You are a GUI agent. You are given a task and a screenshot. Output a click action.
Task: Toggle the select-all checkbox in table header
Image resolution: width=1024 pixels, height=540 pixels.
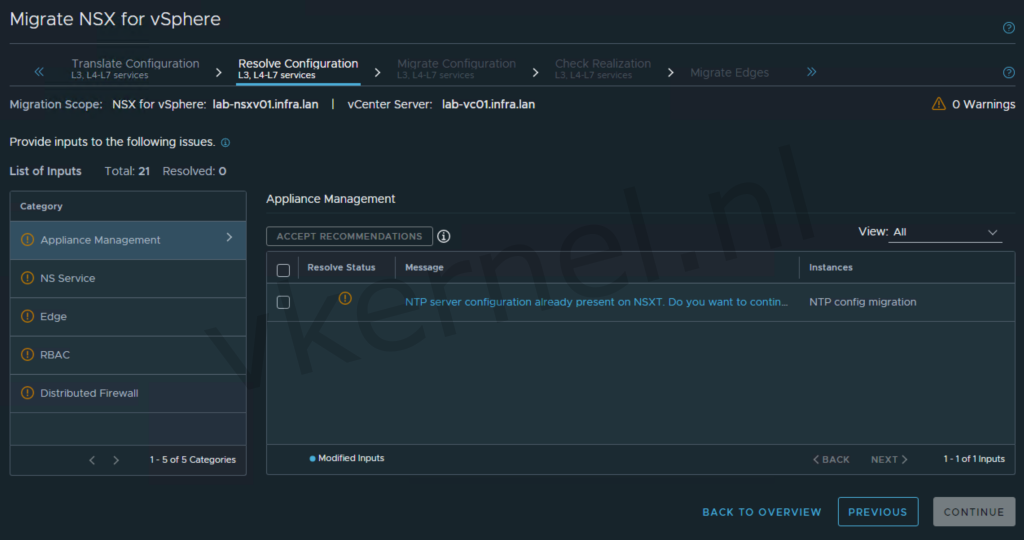(x=283, y=270)
